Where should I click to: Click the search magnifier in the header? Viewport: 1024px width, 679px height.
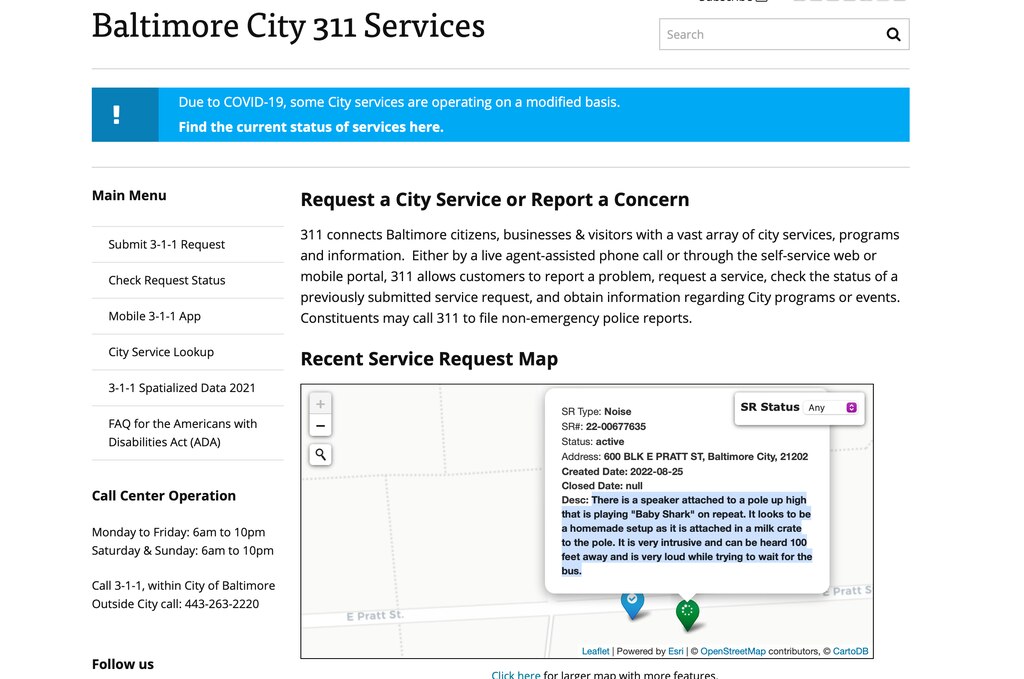click(893, 33)
